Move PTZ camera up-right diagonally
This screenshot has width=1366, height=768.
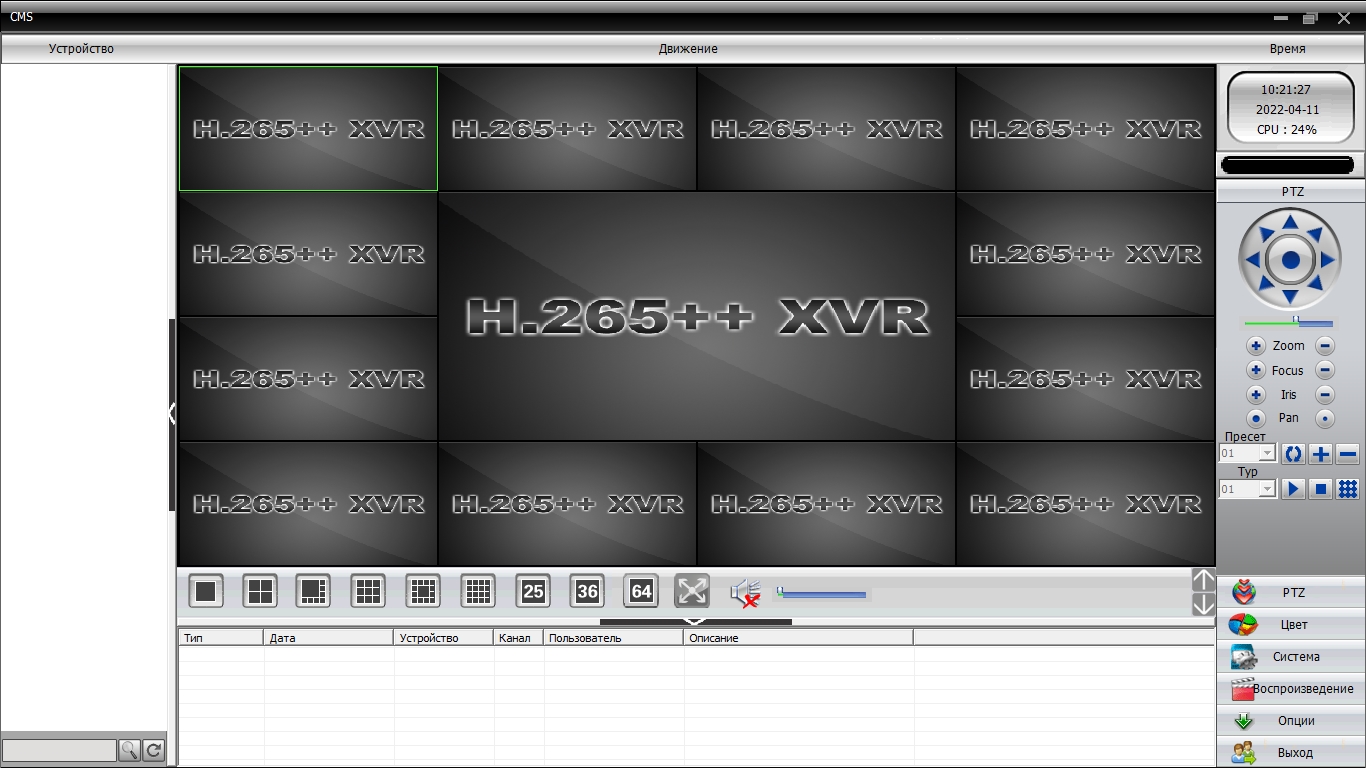(1316, 234)
